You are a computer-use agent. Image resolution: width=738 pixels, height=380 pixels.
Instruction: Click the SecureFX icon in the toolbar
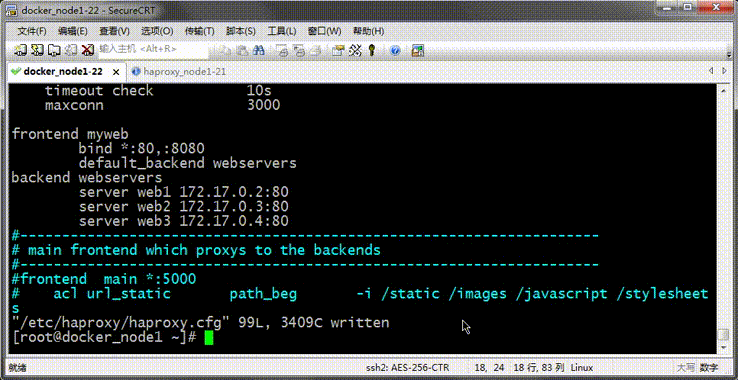pyautogui.click(x=417, y=50)
